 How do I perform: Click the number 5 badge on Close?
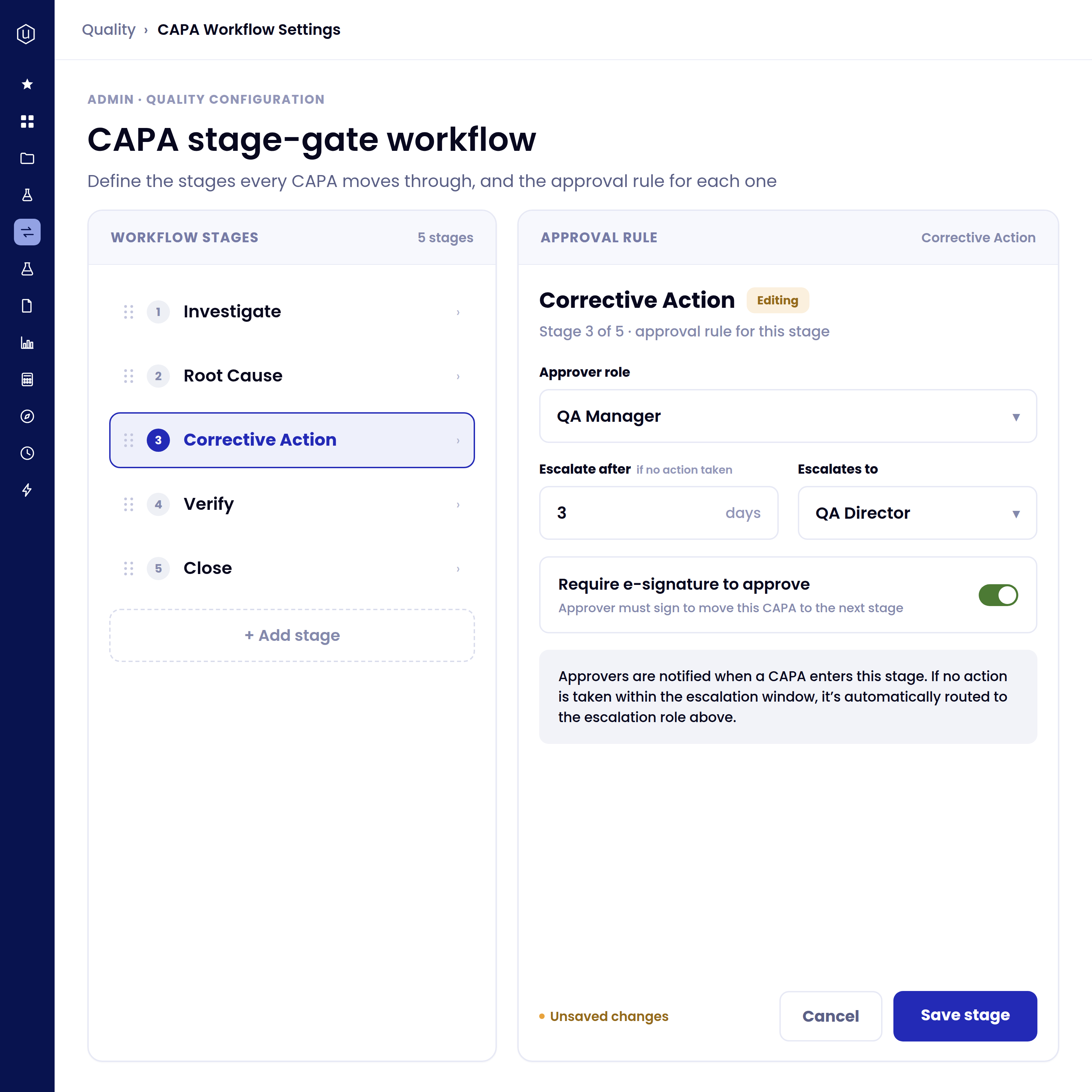click(158, 568)
